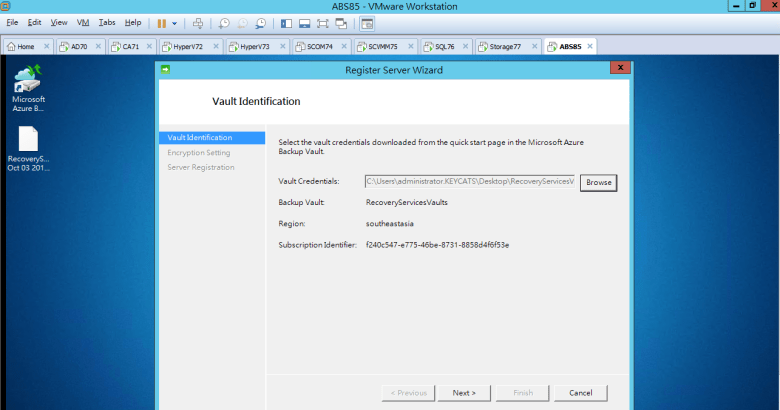Open the power options dropdown arrow beside pause
The height and width of the screenshot is (410, 780).
[174, 22]
